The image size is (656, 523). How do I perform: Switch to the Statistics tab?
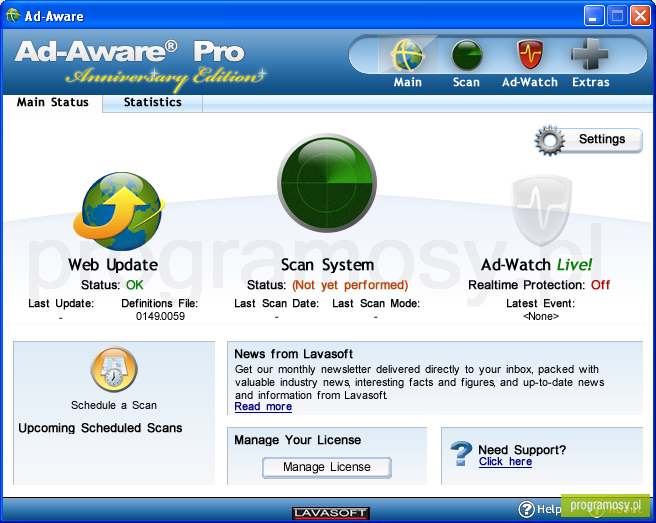pyautogui.click(x=153, y=103)
